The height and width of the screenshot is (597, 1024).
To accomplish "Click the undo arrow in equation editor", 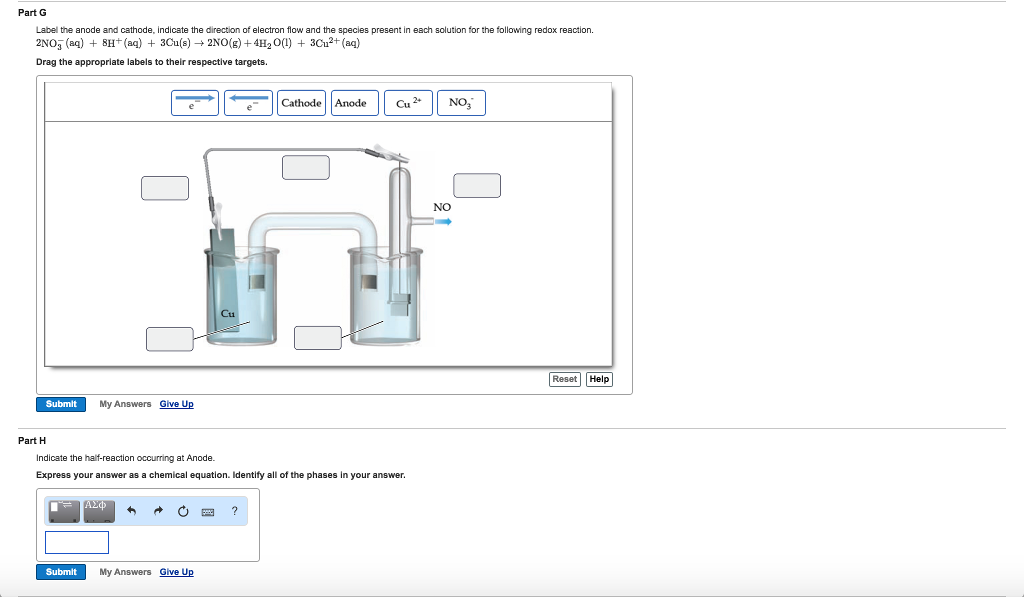I will [131, 511].
